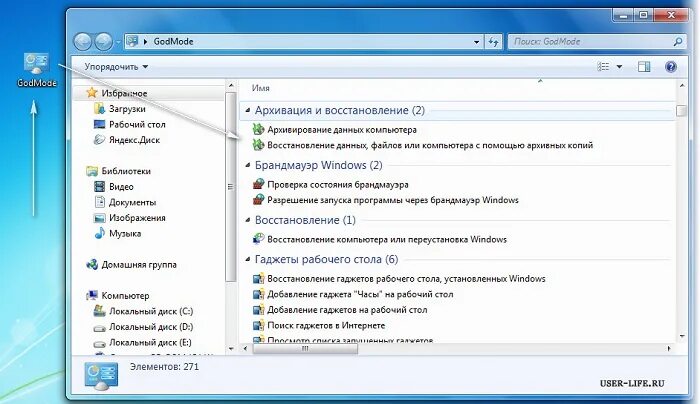Open Яндекс.Диск in the sidebar

pyautogui.click(x=134, y=140)
